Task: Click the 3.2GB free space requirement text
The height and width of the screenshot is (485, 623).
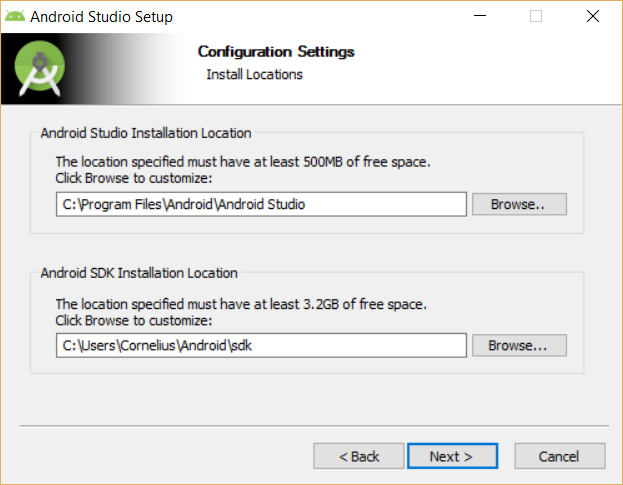Action: pos(241,304)
